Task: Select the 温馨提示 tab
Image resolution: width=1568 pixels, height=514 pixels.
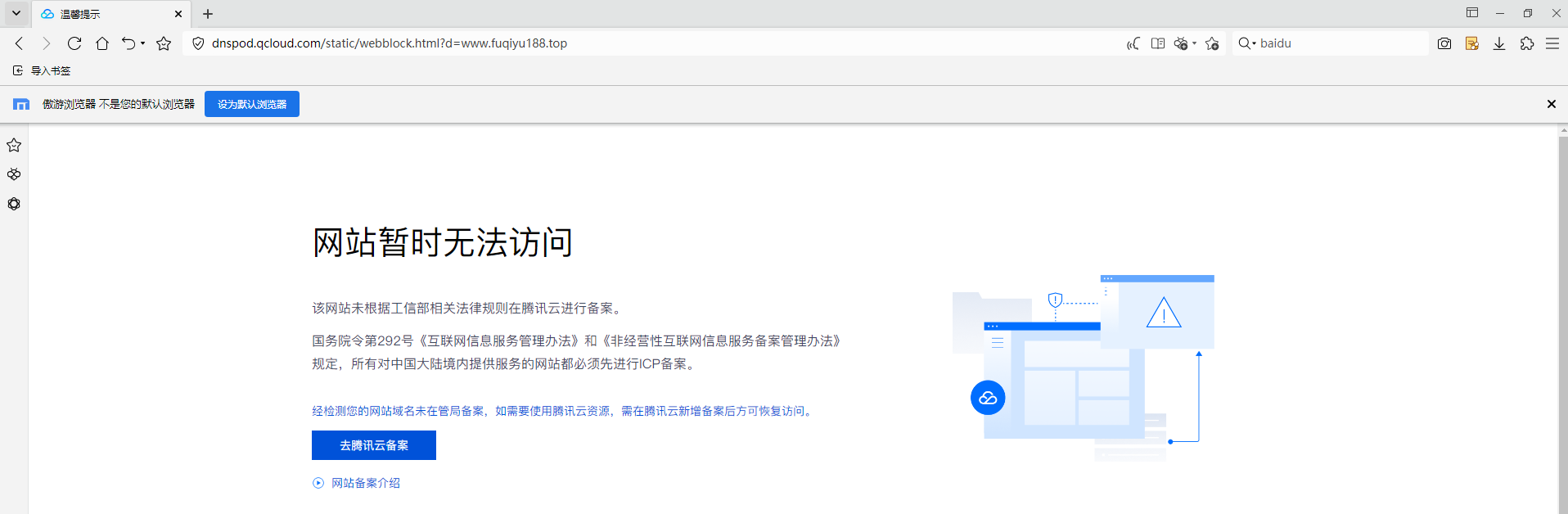Action: 111,14
